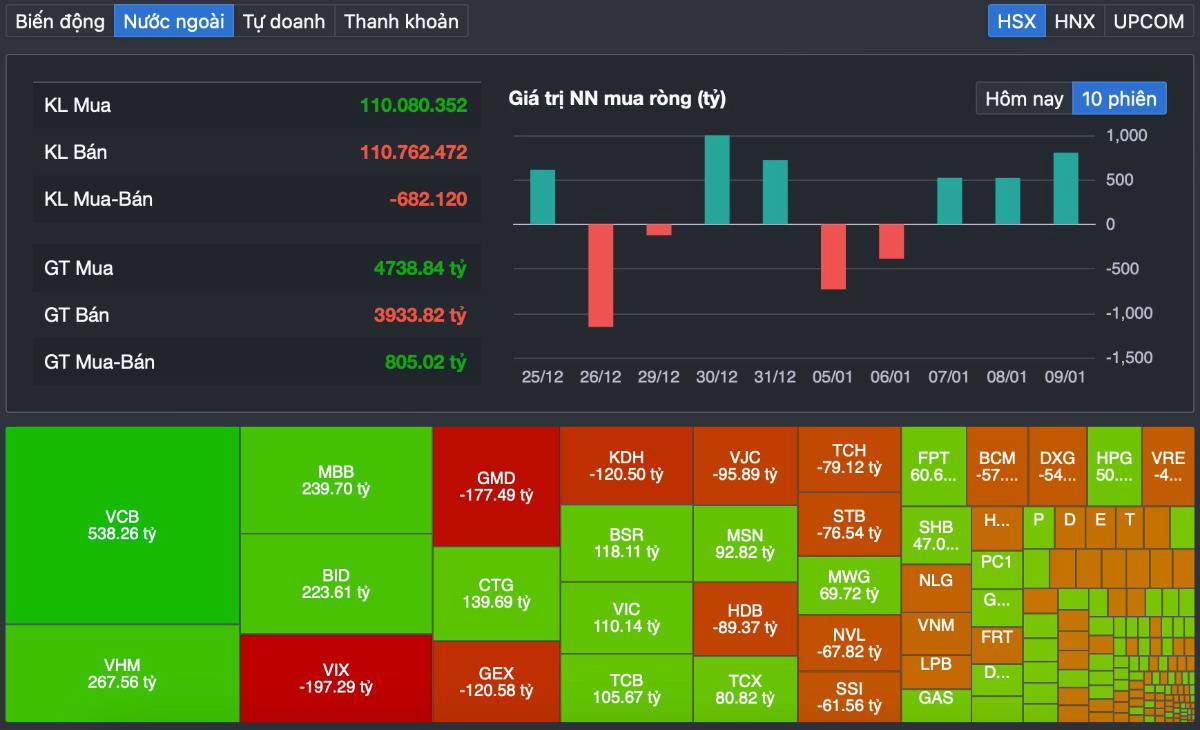Select the GT Mua-Bán value 805.02 tỷ

coord(426,362)
